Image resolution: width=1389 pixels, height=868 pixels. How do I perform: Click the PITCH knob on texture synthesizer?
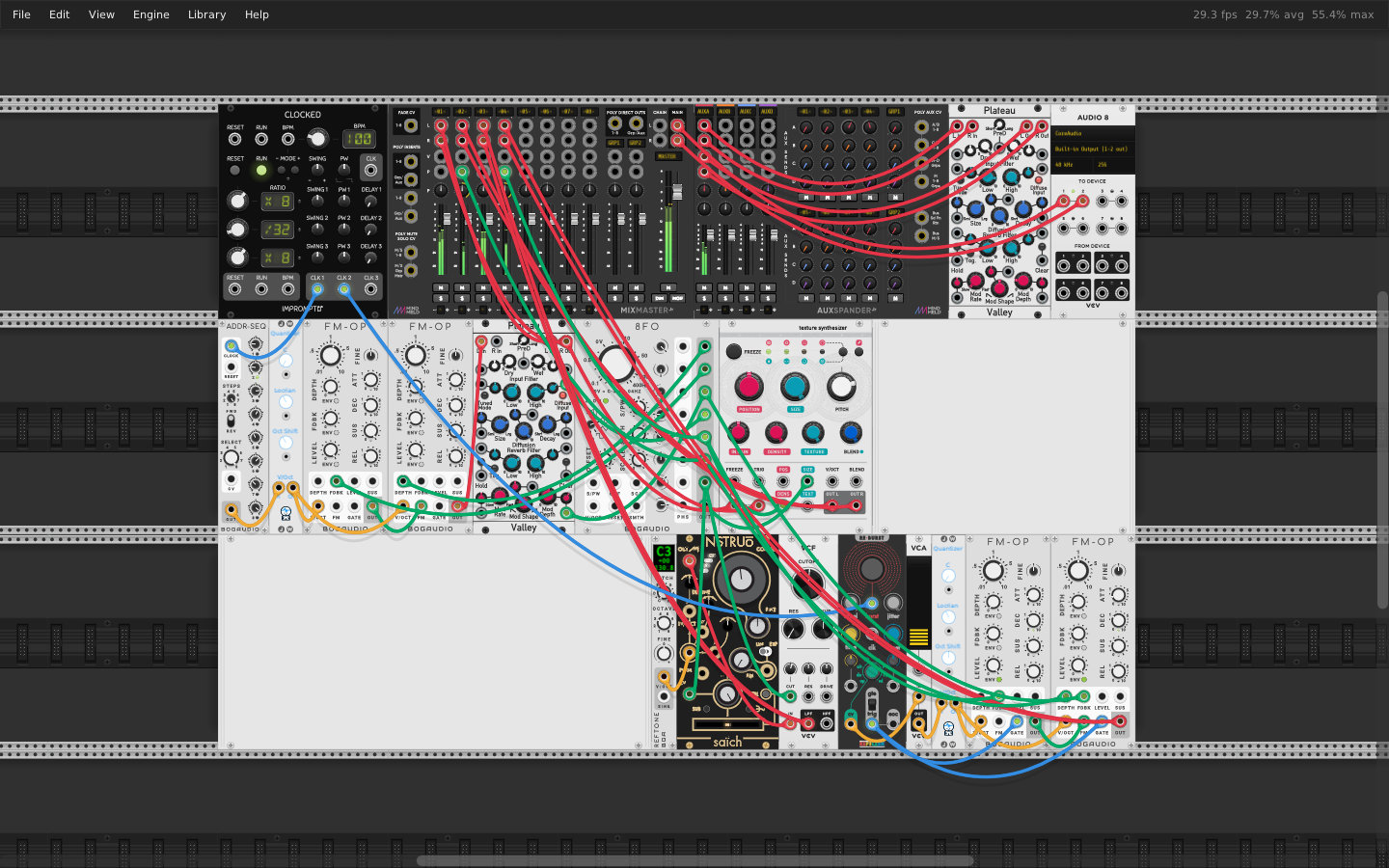841,387
